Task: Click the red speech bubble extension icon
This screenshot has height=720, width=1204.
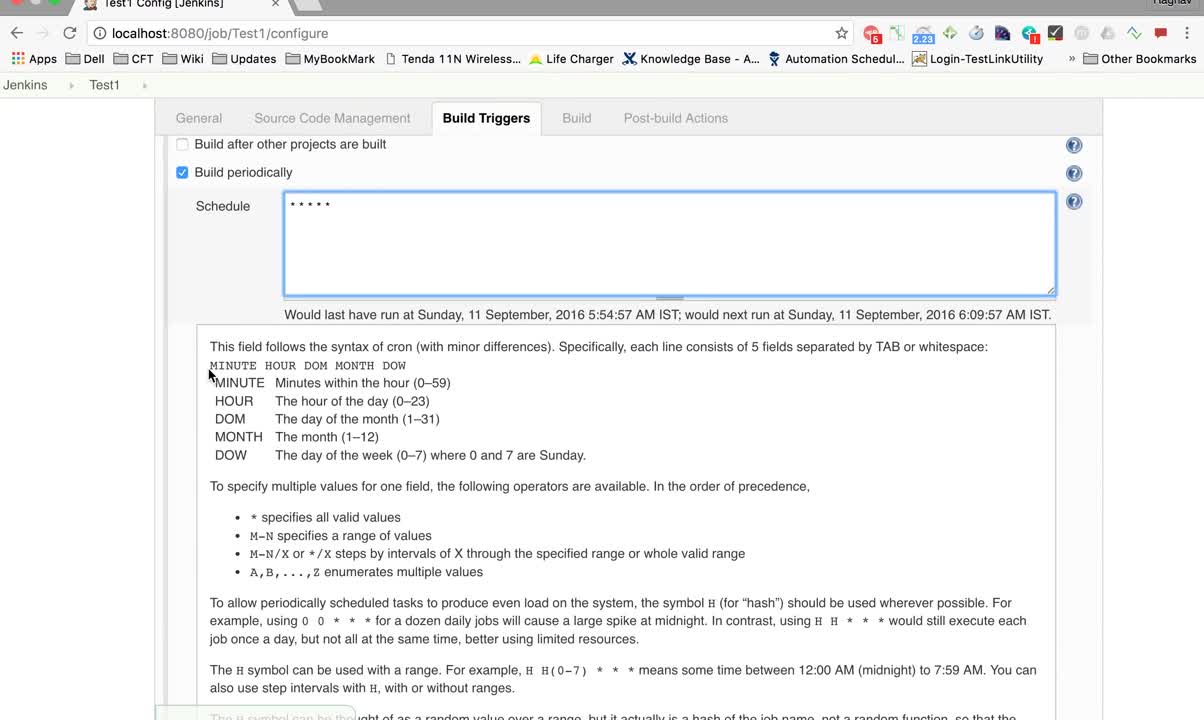Action: point(1160,33)
